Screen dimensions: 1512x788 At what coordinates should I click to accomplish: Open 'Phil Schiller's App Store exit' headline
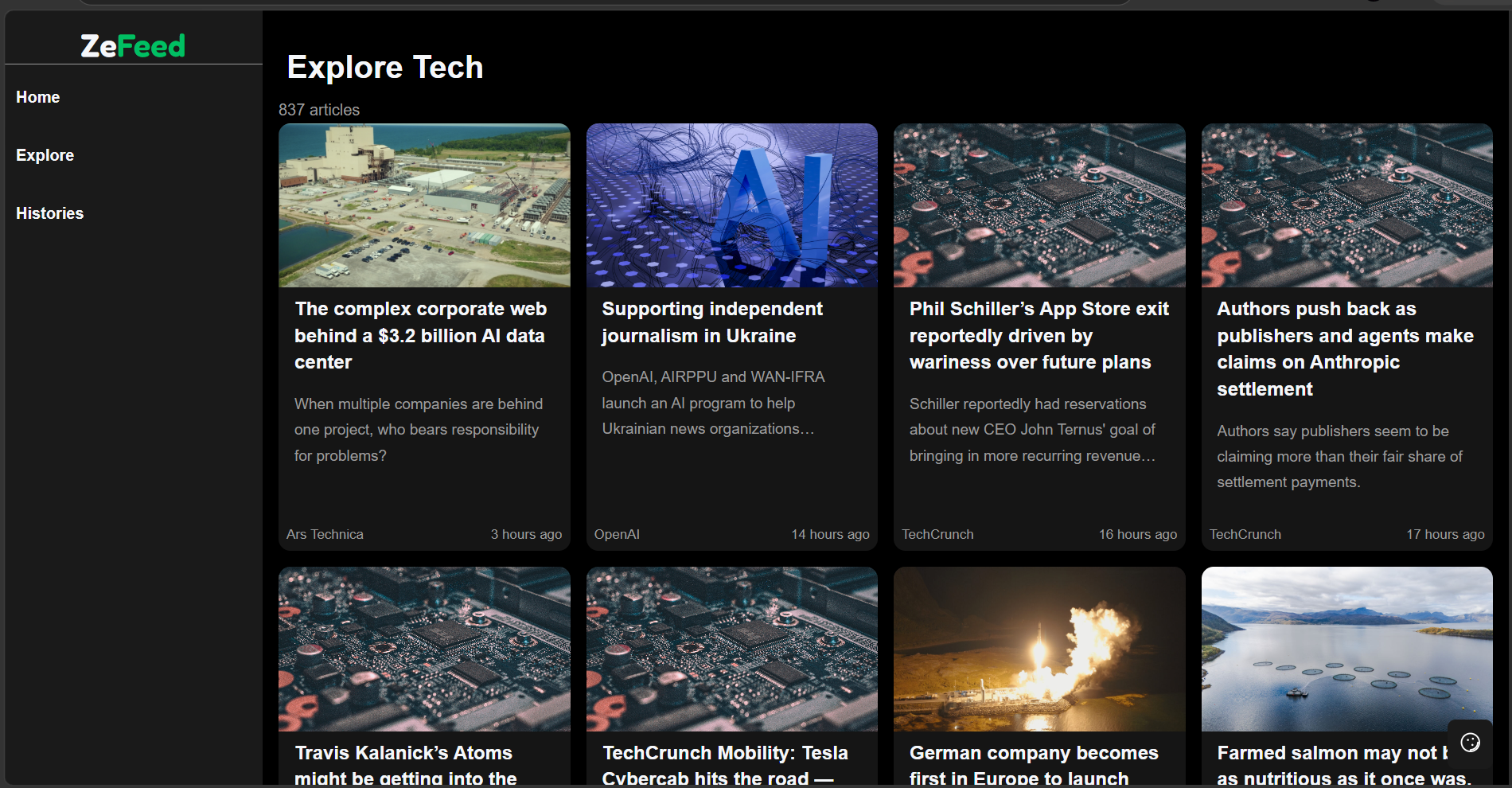1039,335
